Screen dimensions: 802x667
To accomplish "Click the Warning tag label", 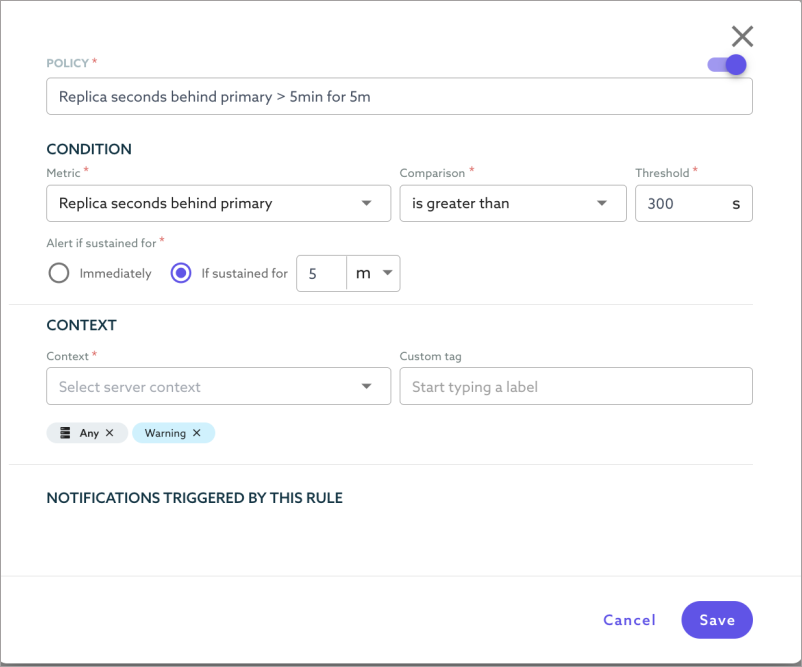I will tap(165, 433).
